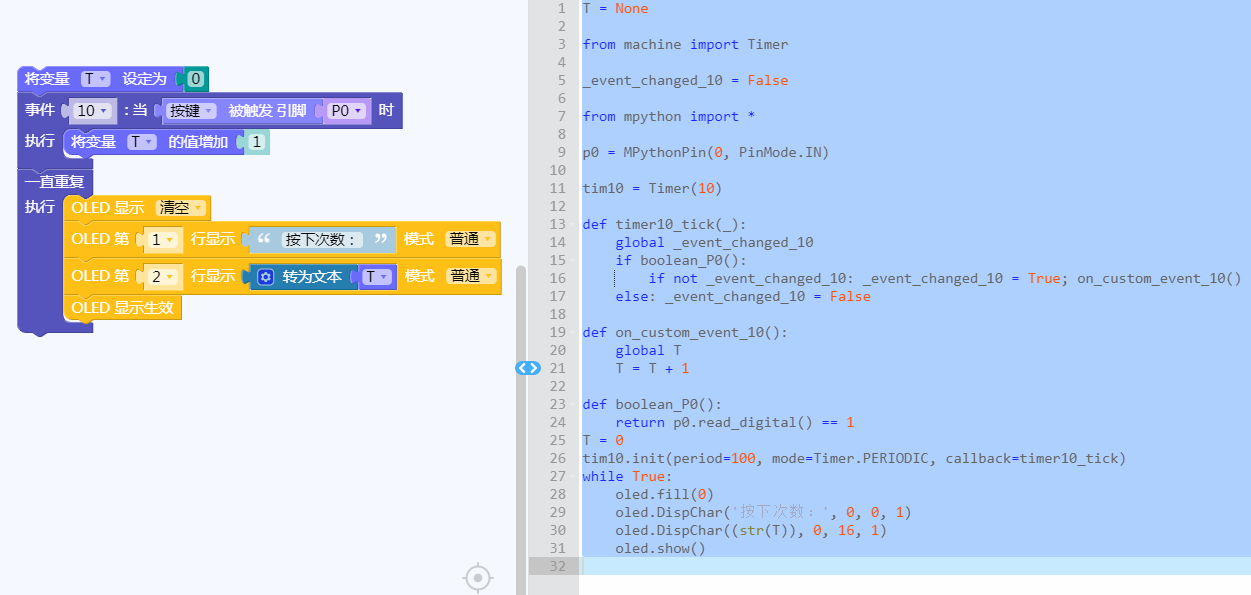
Task: Expand the 按键 trigger type dropdown
Action: click(191, 111)
